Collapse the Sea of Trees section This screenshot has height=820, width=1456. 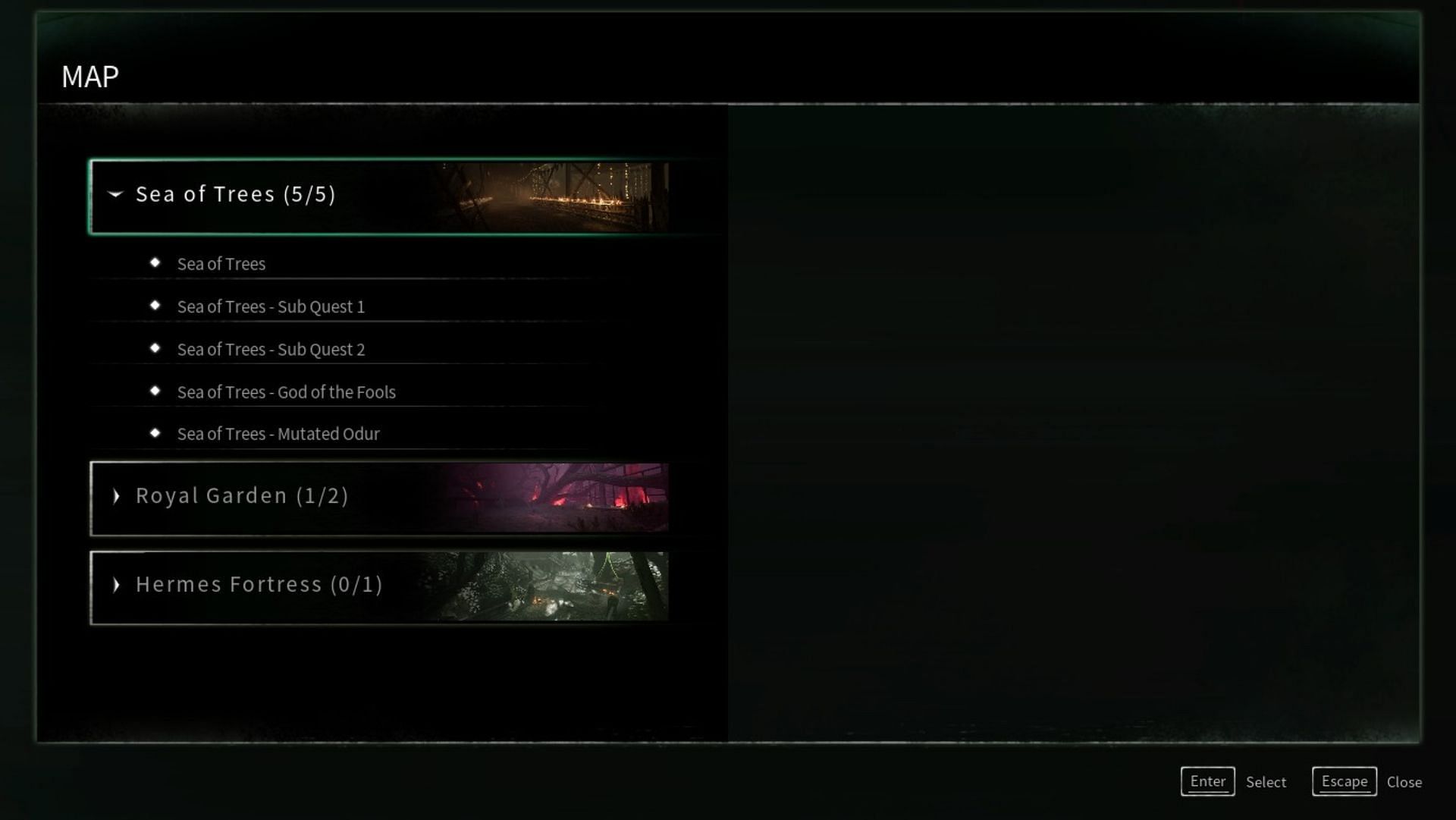coord(117,194)
